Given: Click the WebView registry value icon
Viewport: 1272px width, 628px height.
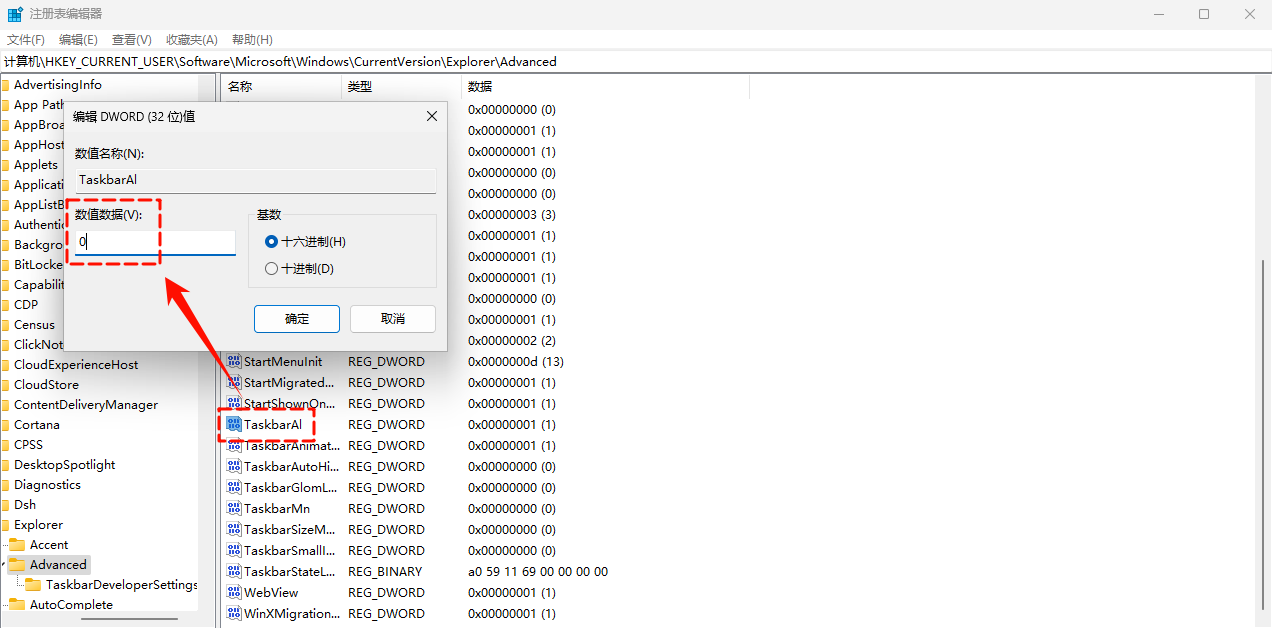Looking at the screenshot, I should [235, 593].
